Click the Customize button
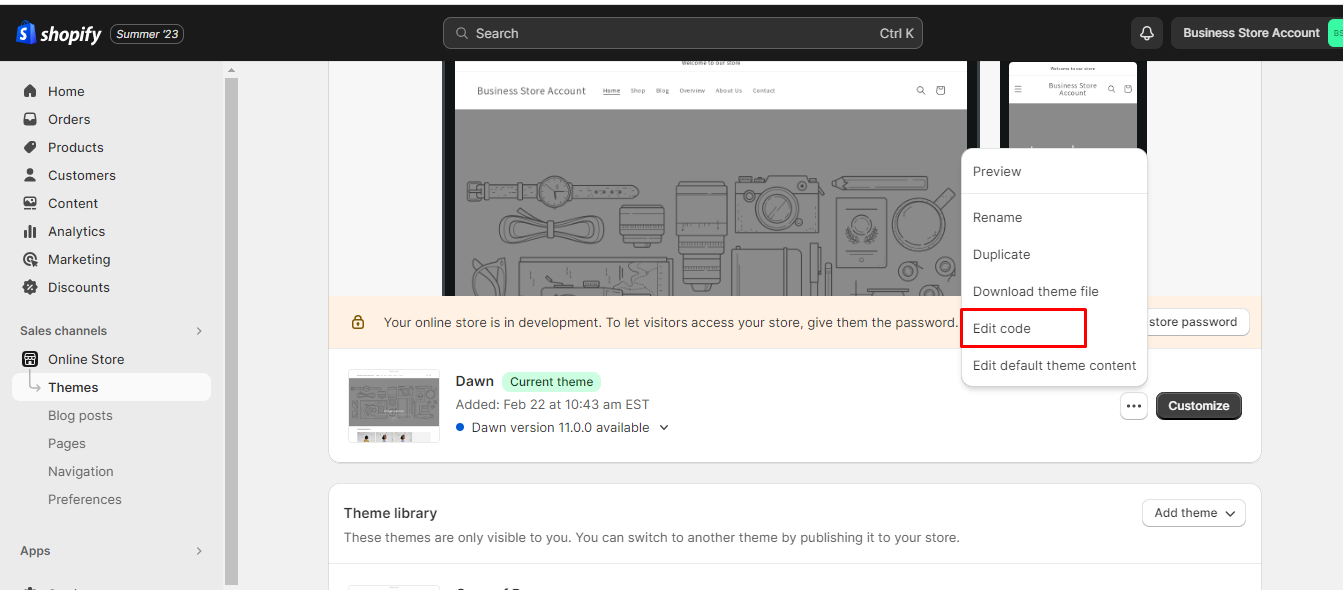 click(x=1199, y=406)
